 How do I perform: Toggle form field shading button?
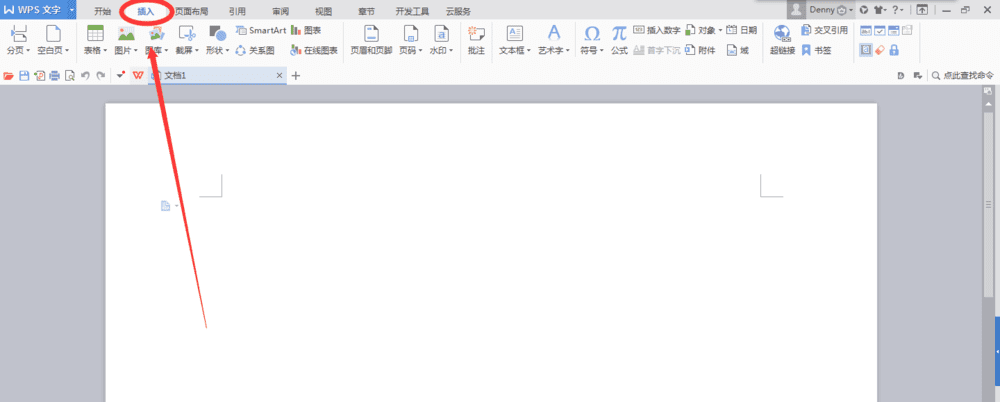[866, 50]
